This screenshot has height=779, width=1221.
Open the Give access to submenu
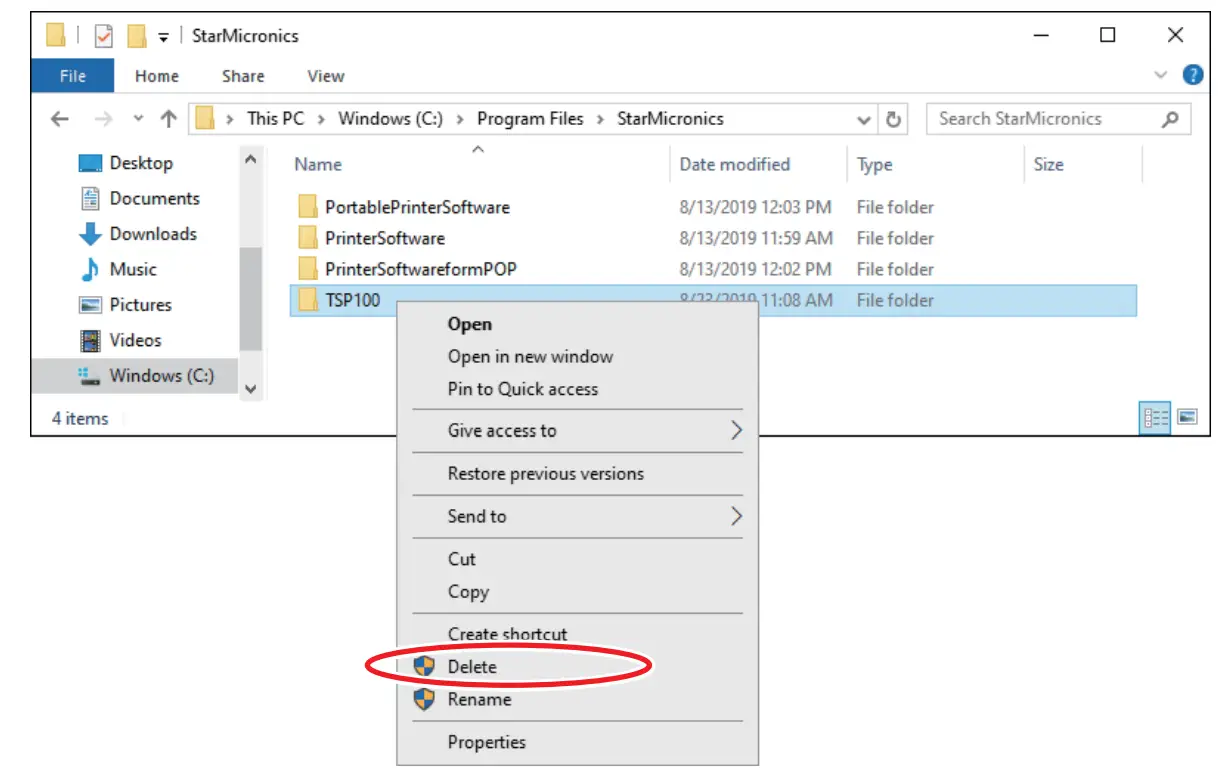[577, 430]
